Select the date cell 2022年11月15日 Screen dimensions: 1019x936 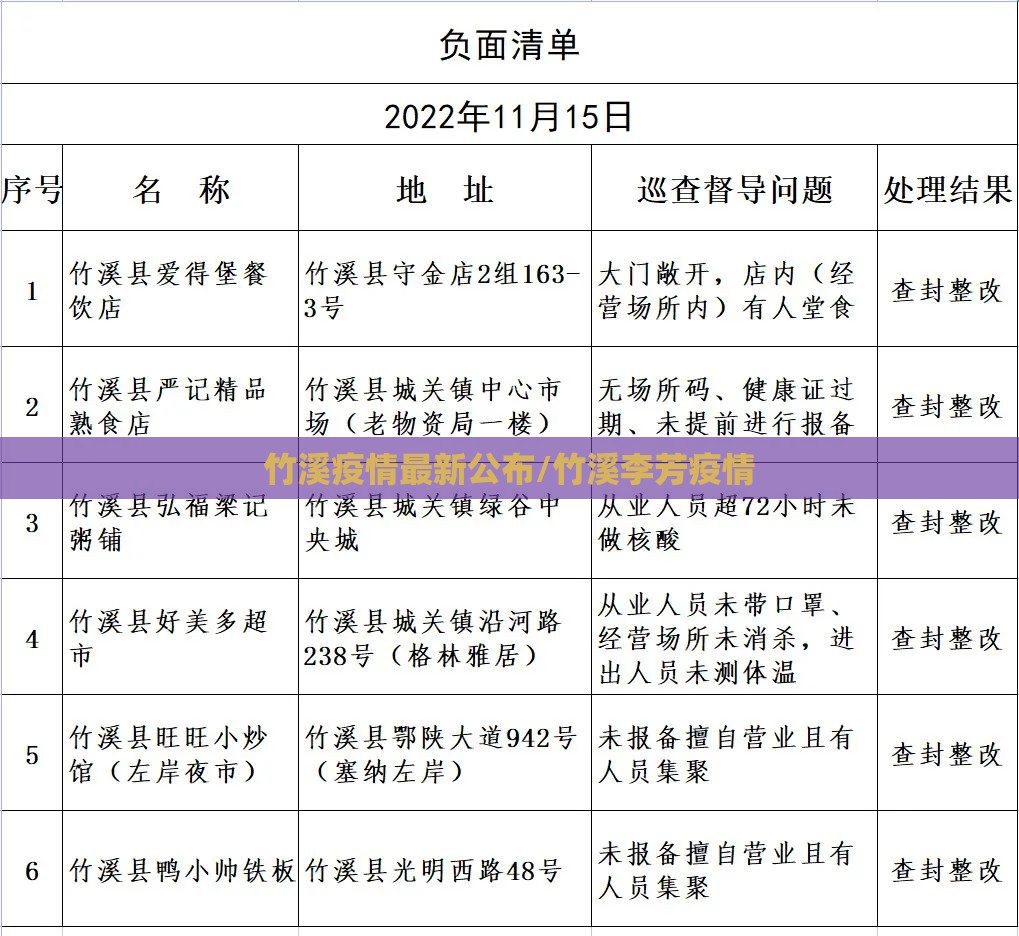coord(509,114)
